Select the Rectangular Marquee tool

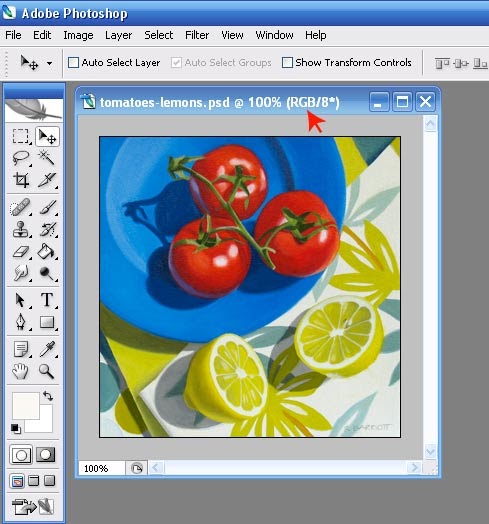pyautogui.click(x=21, y=136)
